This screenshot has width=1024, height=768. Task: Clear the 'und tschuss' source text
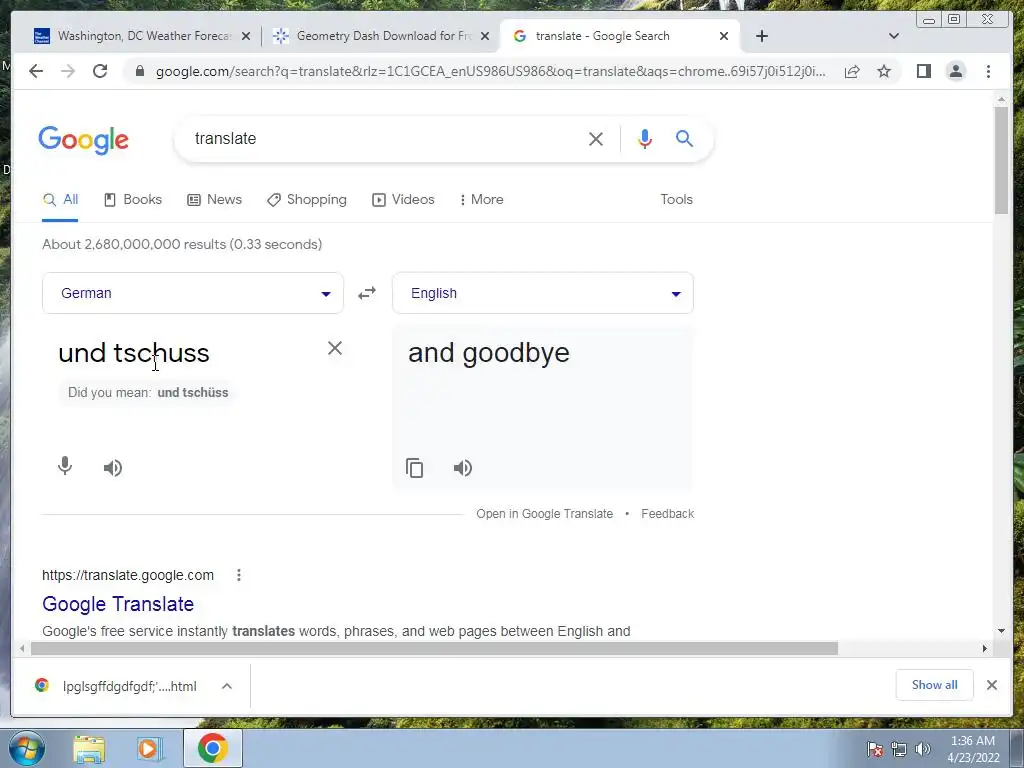(x=335, y=348)
